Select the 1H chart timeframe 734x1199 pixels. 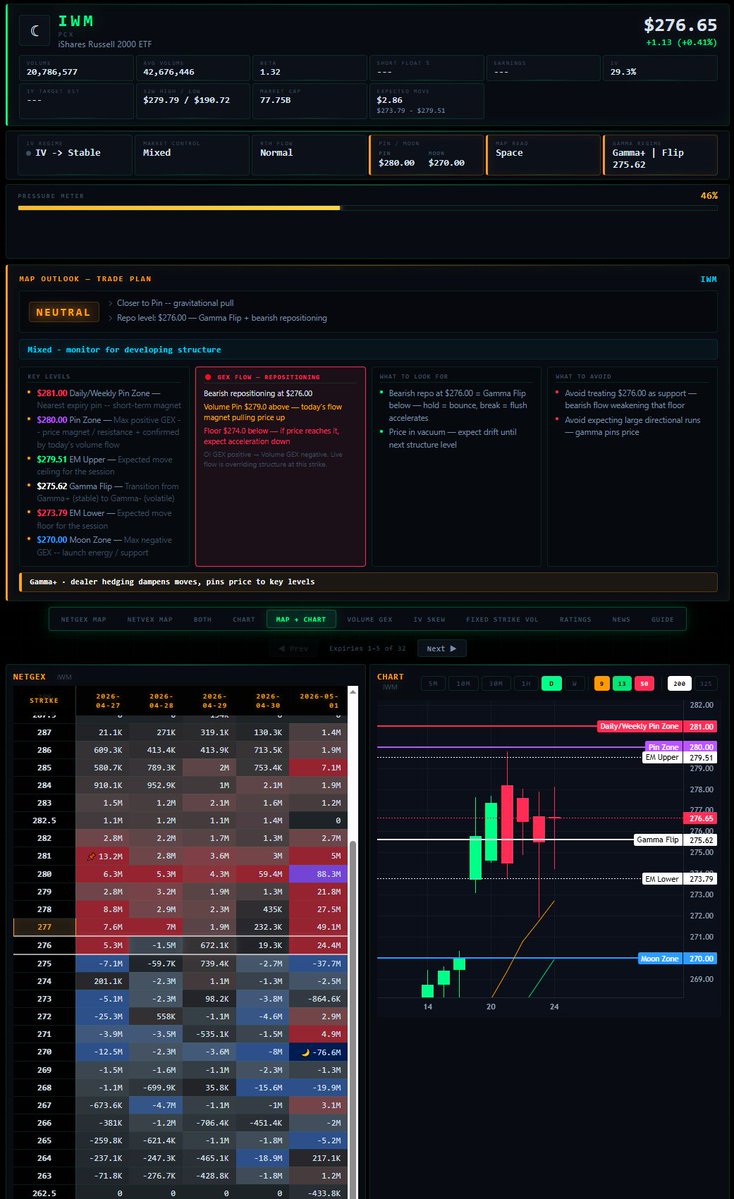pos(526,684)
